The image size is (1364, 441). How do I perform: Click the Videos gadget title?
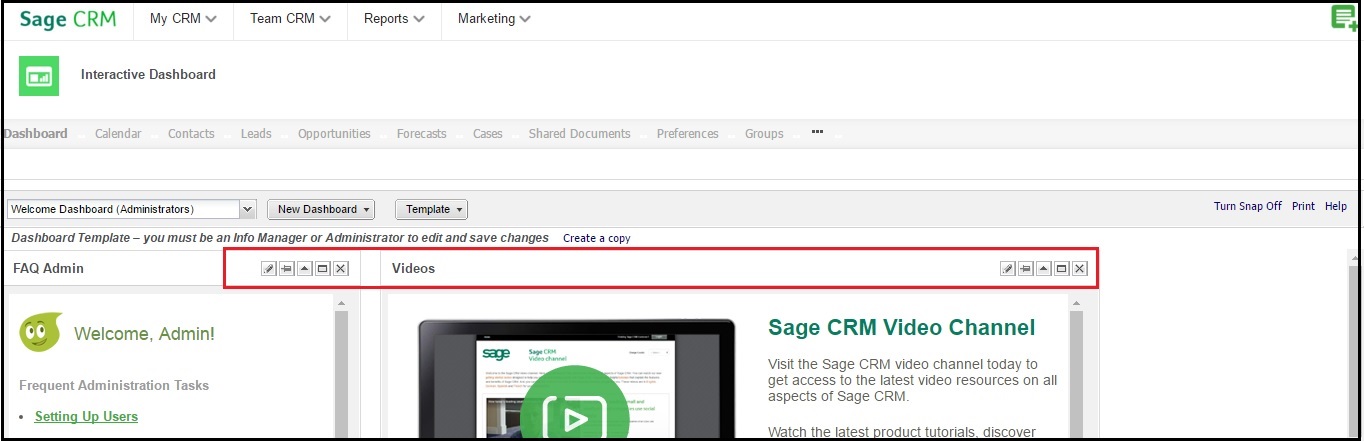[413, 268]
